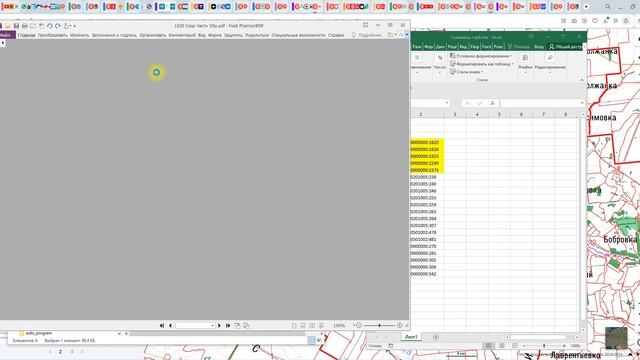Image resolution: width=640 pixels, height=360 pixels.
Task: Click the Undo arrow in Foxit toolbar
Action: point(49,26)
